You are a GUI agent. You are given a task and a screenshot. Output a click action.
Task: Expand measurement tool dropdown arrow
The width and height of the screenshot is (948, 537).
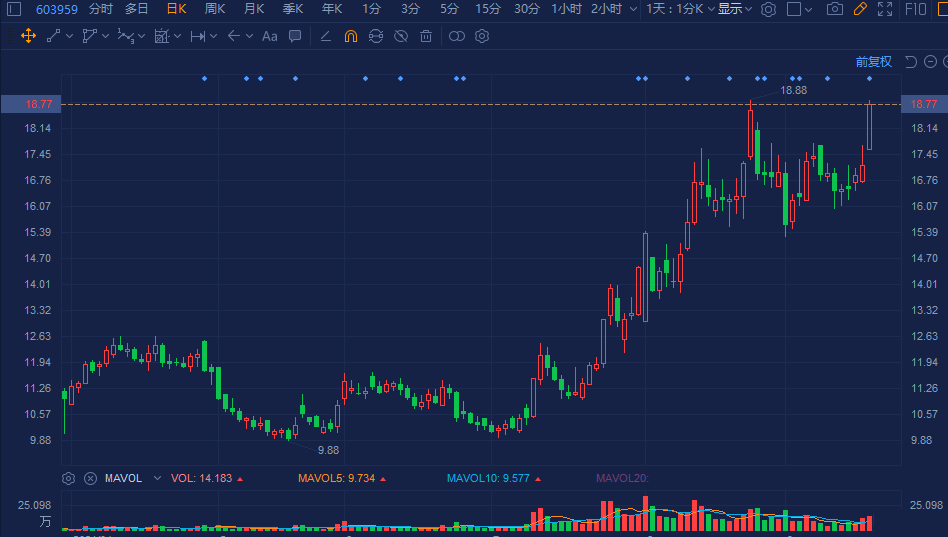coord(177,36)
